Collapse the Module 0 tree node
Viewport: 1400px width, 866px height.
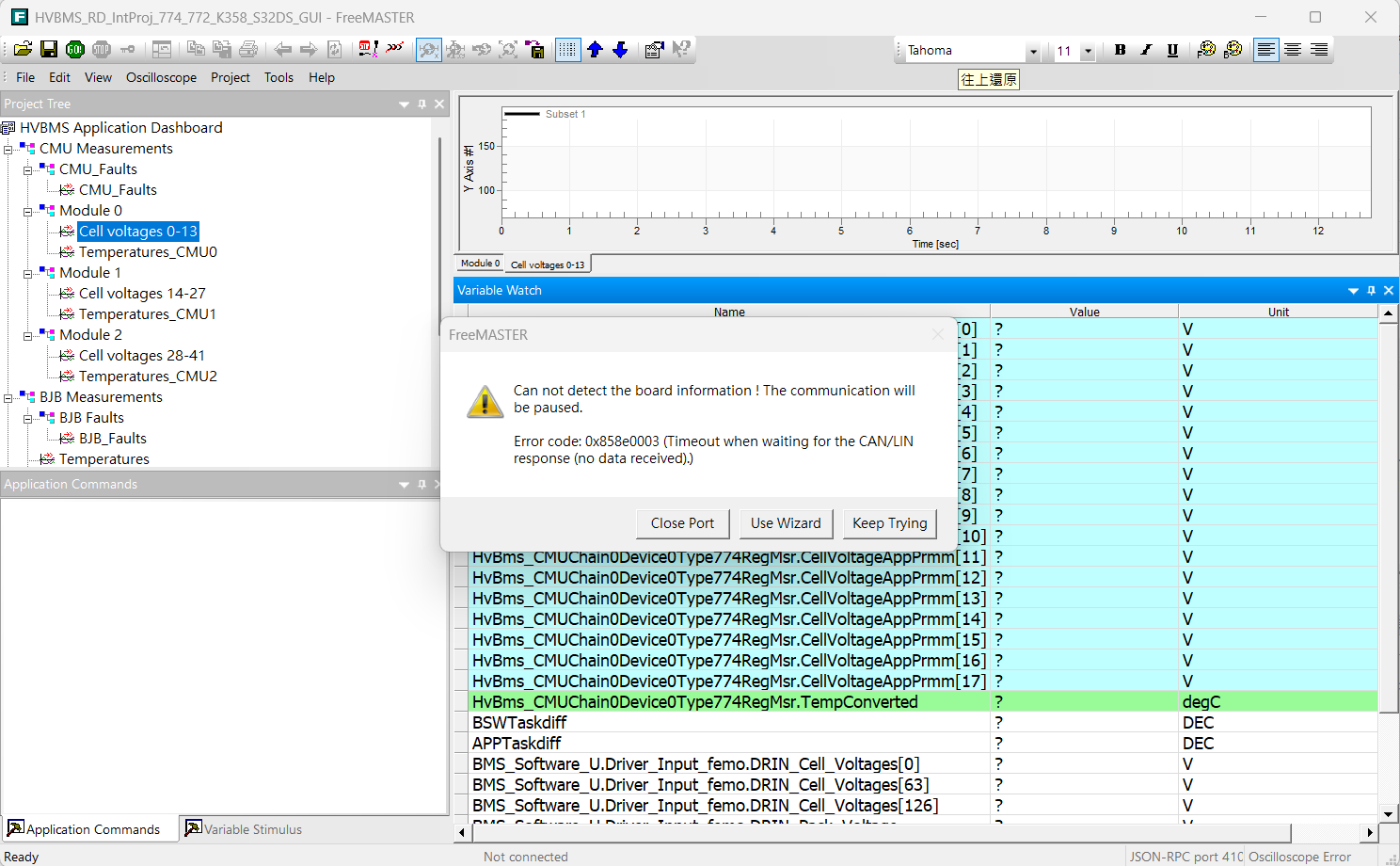pyautogui.click(x=28, y=211)
